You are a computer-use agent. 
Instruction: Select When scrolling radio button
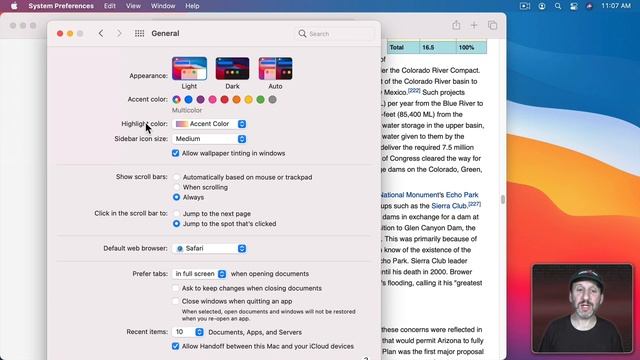pos(176,187)
